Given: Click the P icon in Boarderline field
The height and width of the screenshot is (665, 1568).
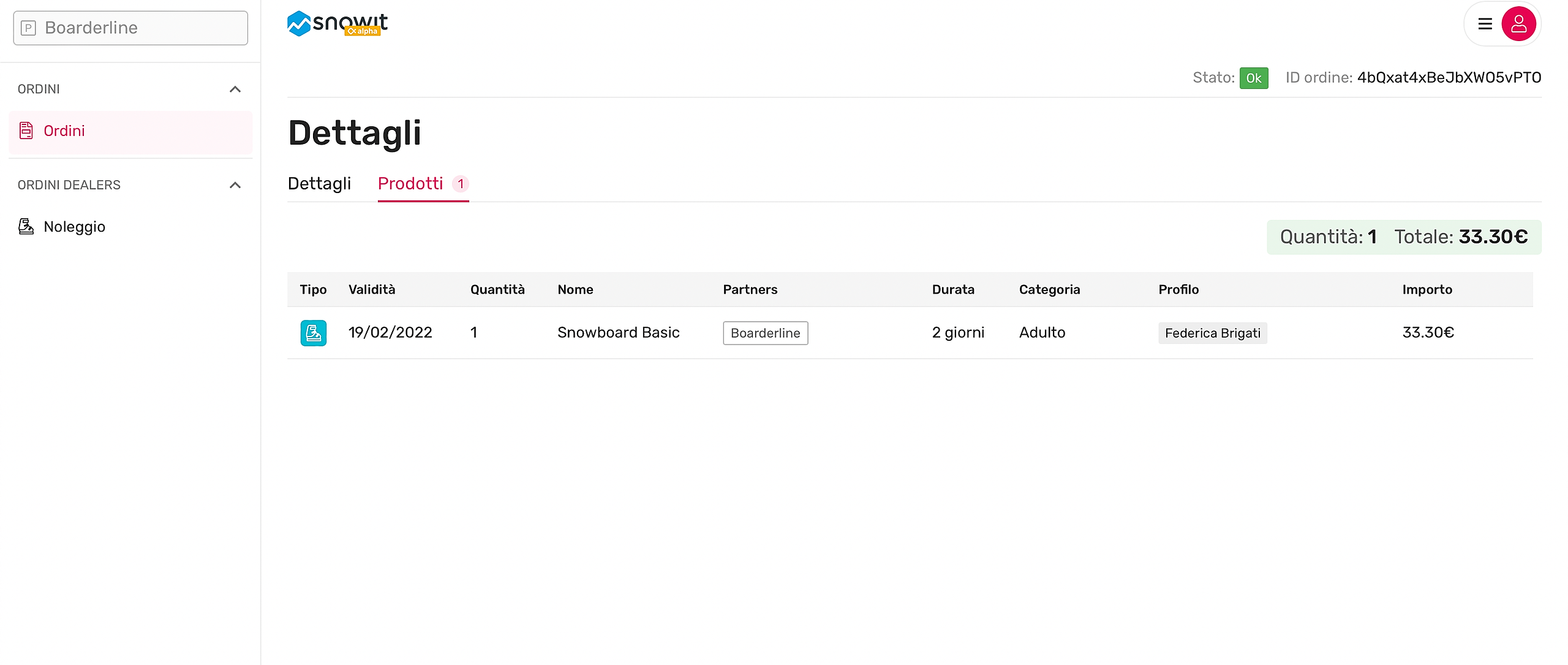Looking at the screenshot, I should coord(29,28).
